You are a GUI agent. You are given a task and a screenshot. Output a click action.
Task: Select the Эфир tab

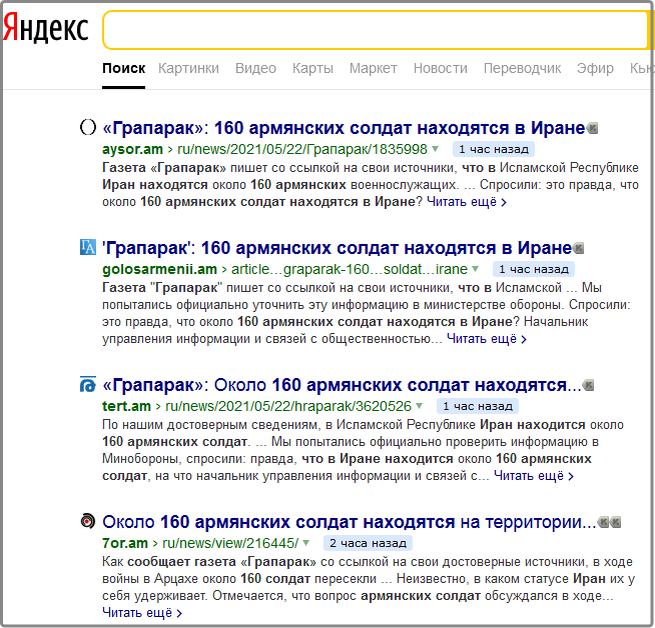click(x=595, y=68)
